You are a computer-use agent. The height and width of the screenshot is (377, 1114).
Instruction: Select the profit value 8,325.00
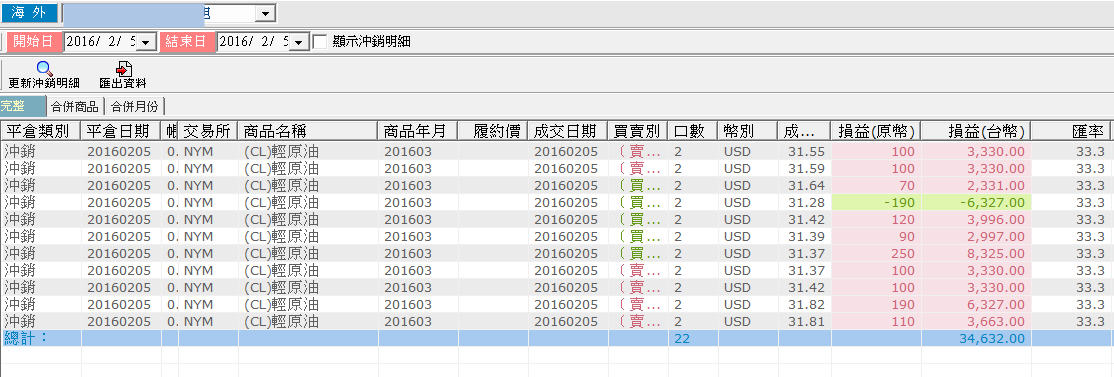(x=977, y=253)
